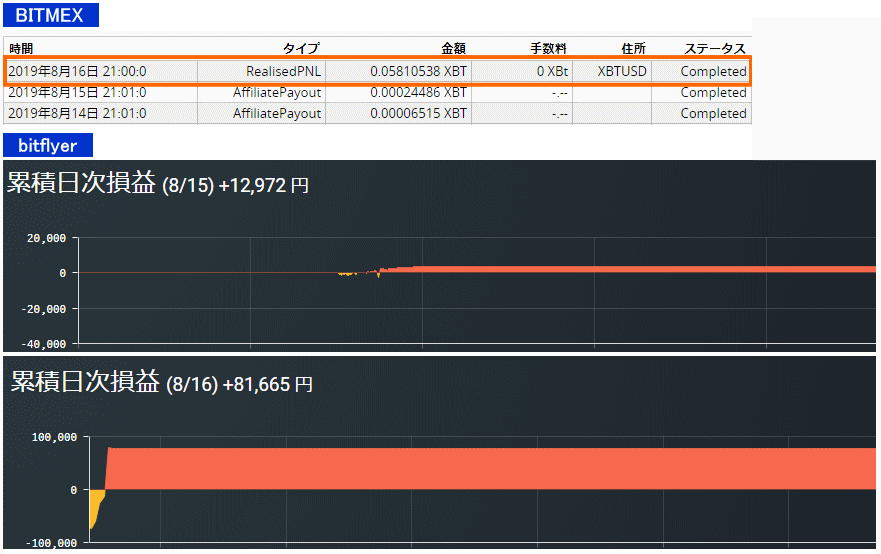Viewport: 881px width, 554px height.
Task: Select the 2019年8月15日 21:01:0 row timestamp
Action: (x=77, y=93)
